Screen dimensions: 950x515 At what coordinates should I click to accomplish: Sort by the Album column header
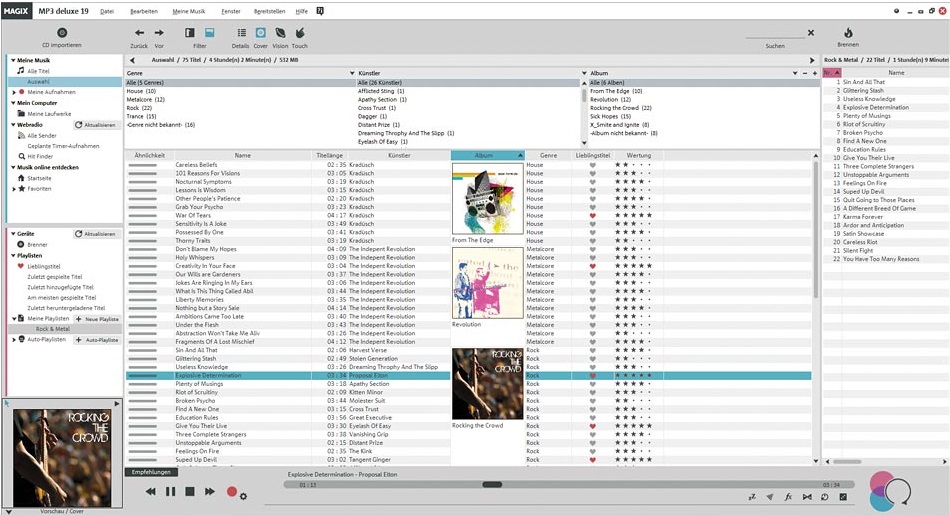tap(487, 156)
